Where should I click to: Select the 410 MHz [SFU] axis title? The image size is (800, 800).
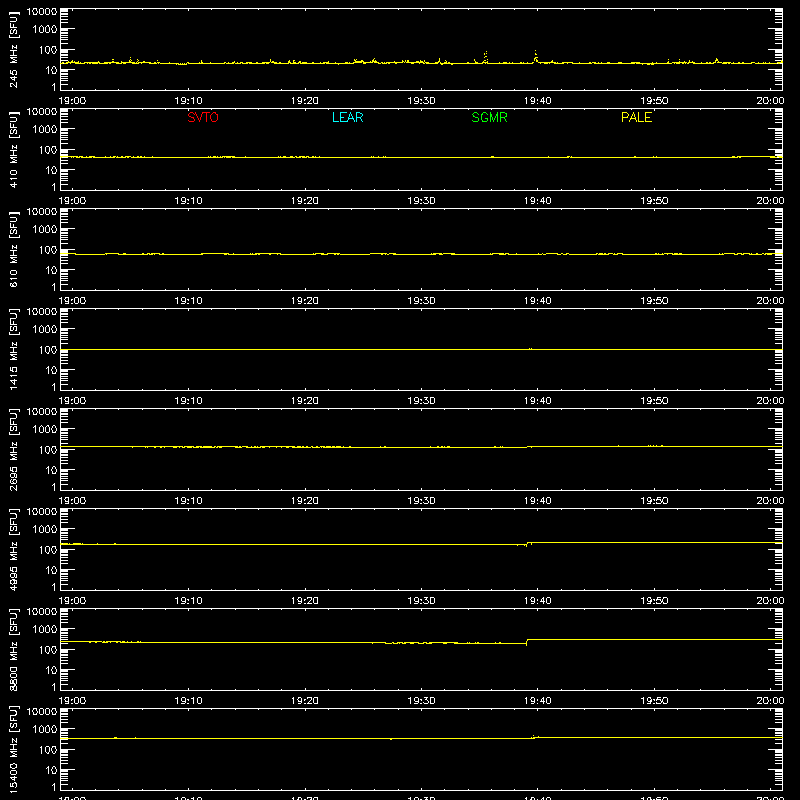coord(14,149)
